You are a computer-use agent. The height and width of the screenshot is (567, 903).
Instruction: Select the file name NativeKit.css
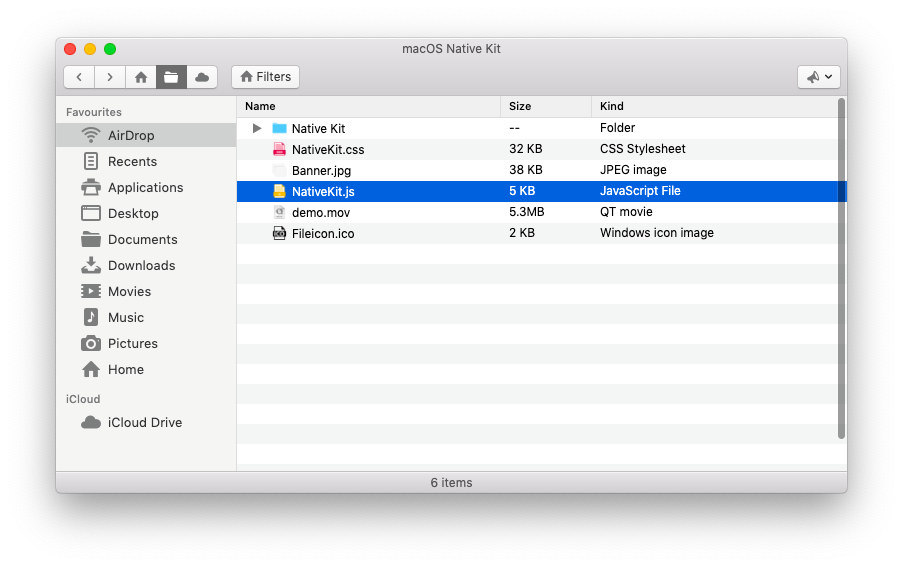coord(328,150)
